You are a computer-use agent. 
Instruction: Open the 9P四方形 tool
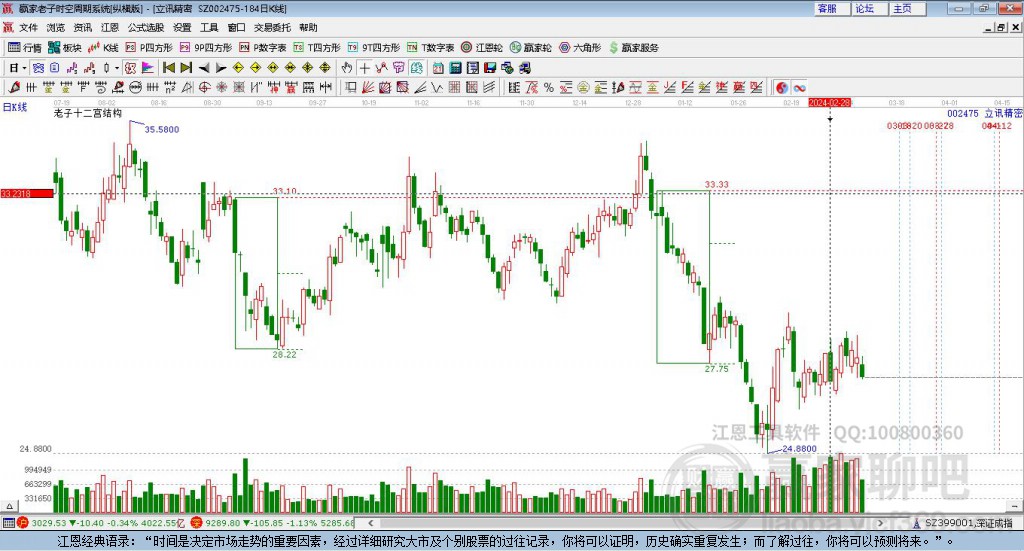coord(206,48)
